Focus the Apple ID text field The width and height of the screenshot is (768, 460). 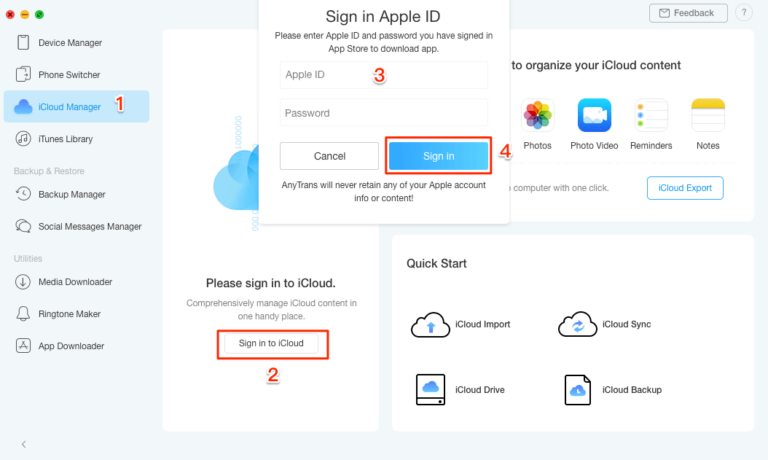coord(384,75)
